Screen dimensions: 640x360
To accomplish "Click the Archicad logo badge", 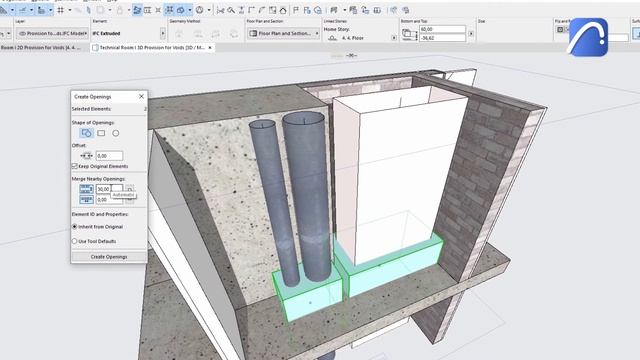I will point(588,37).
